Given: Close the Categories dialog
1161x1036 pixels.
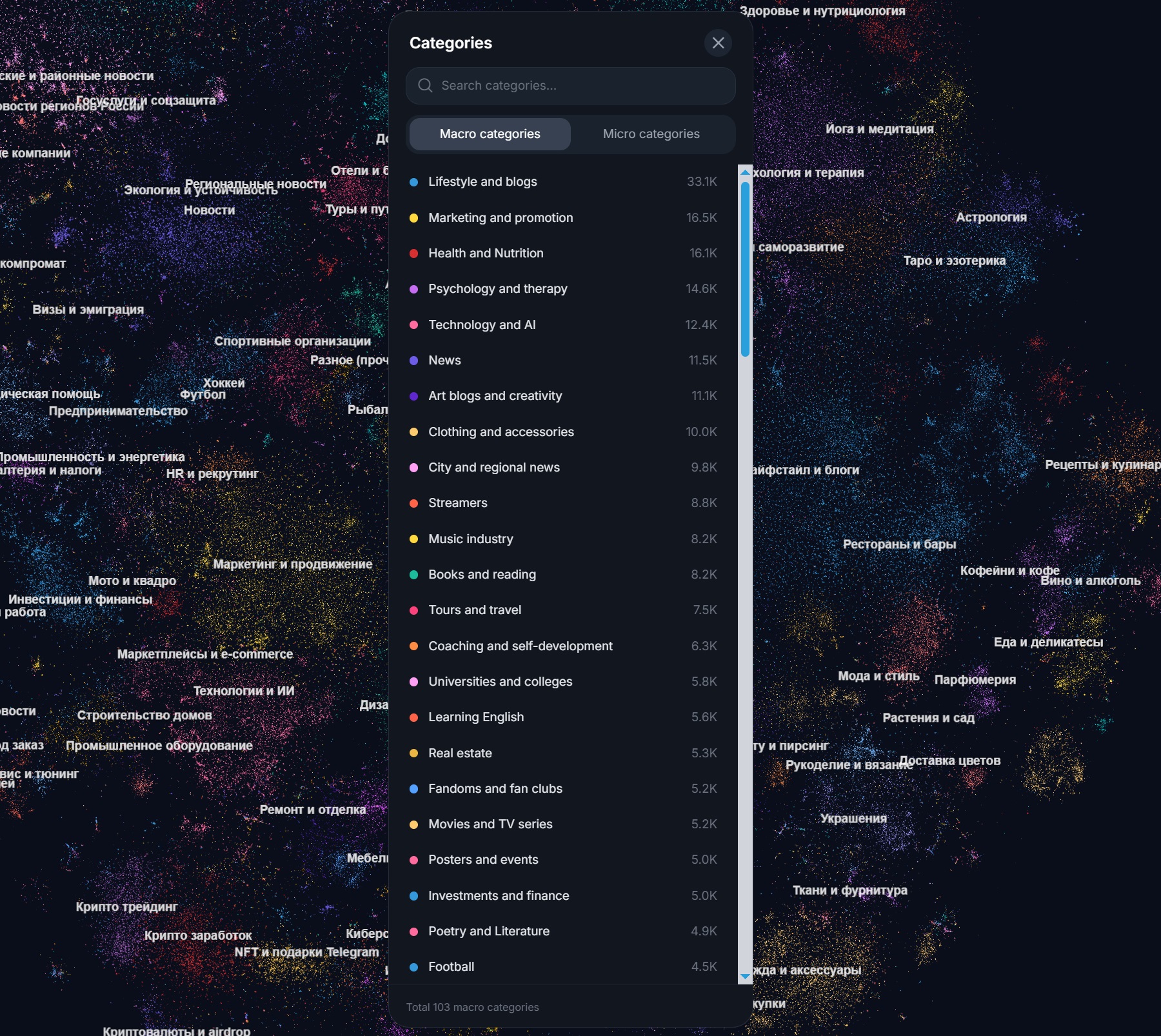Looking at the screenshot, I should 718,43.
